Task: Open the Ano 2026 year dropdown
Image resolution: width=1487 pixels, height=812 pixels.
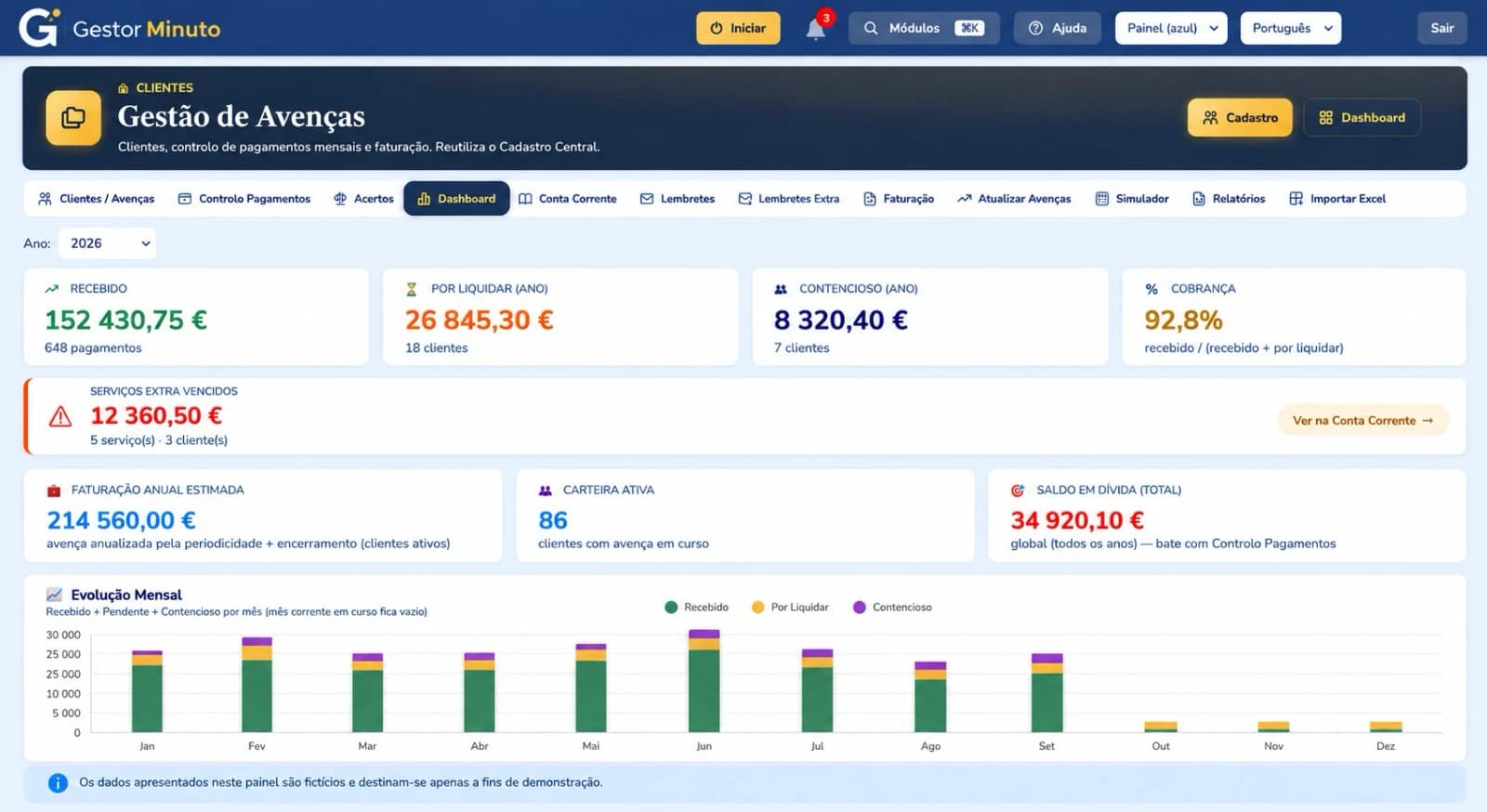Action: click(108, 243)
